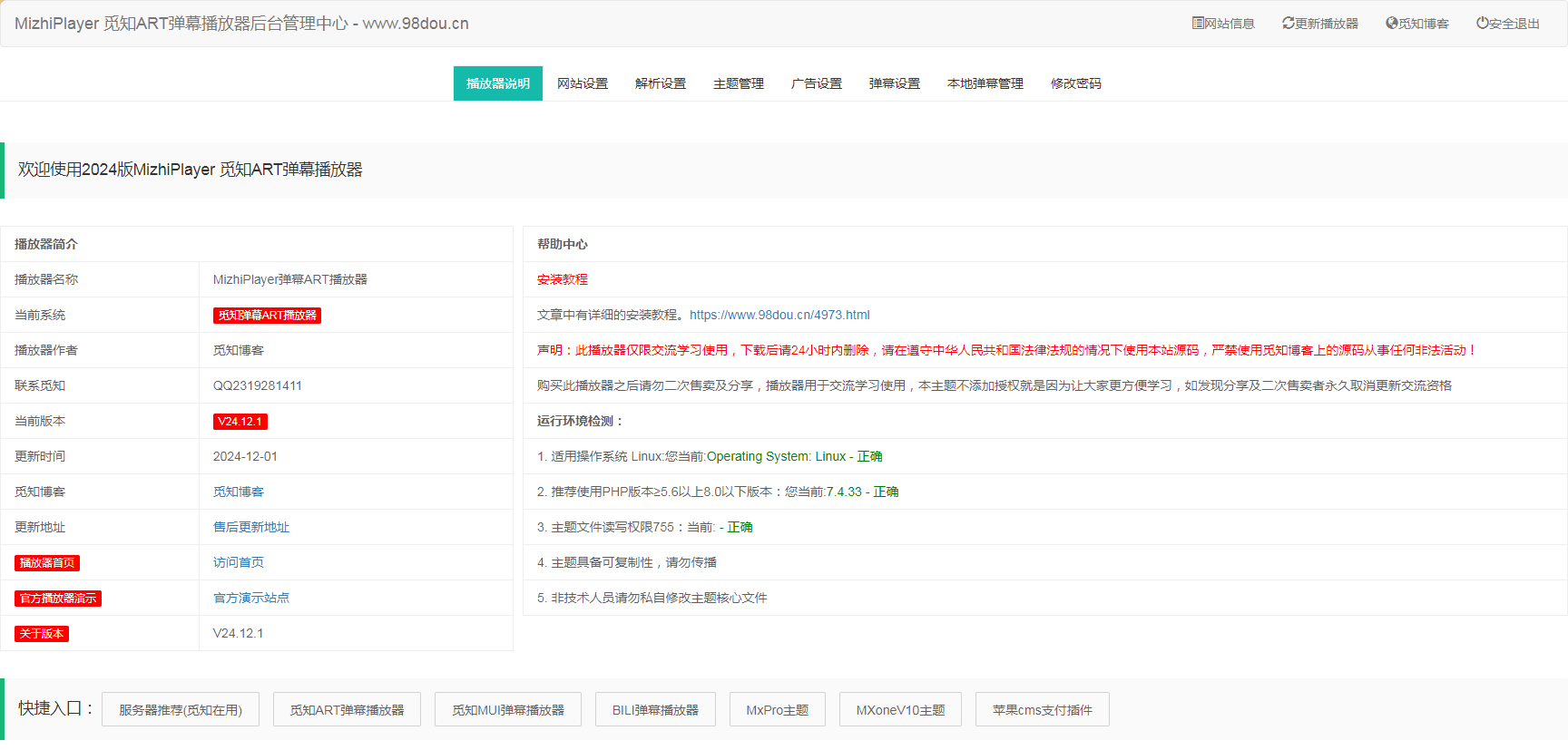Viewport: 1568px width, 750px height.
Task: Click the 更新地址 row label
Action: (40, 527)
